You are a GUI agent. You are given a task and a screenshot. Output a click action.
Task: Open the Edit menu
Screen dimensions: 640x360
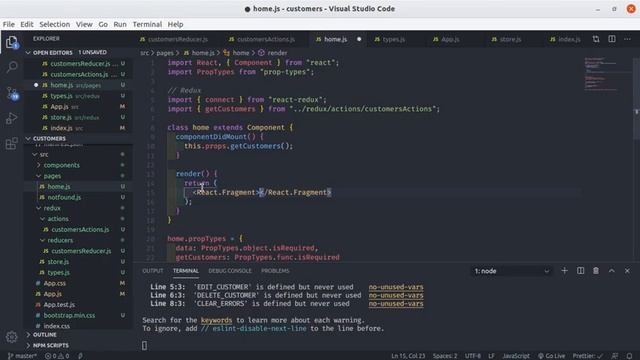(27, 24)
